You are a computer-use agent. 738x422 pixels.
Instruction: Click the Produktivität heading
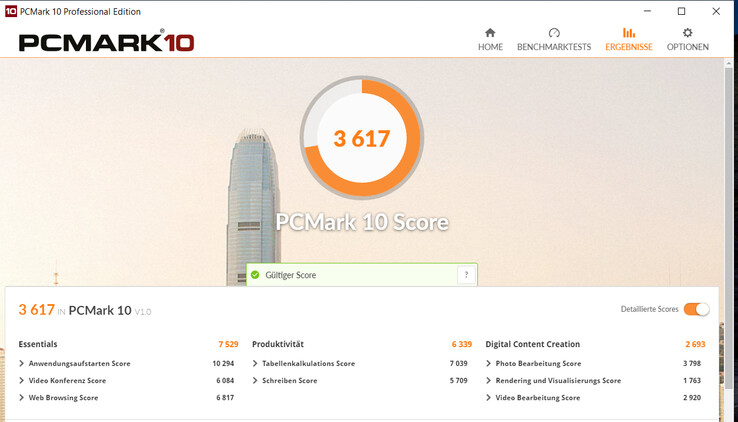point(278,344)
